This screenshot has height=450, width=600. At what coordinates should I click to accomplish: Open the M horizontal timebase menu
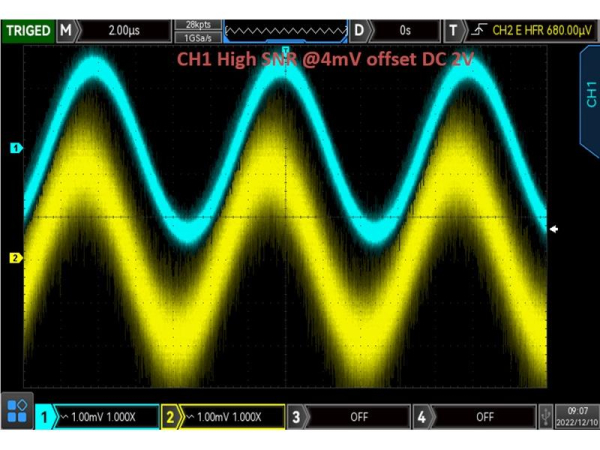pyautogui.click(x=66, y=31)
